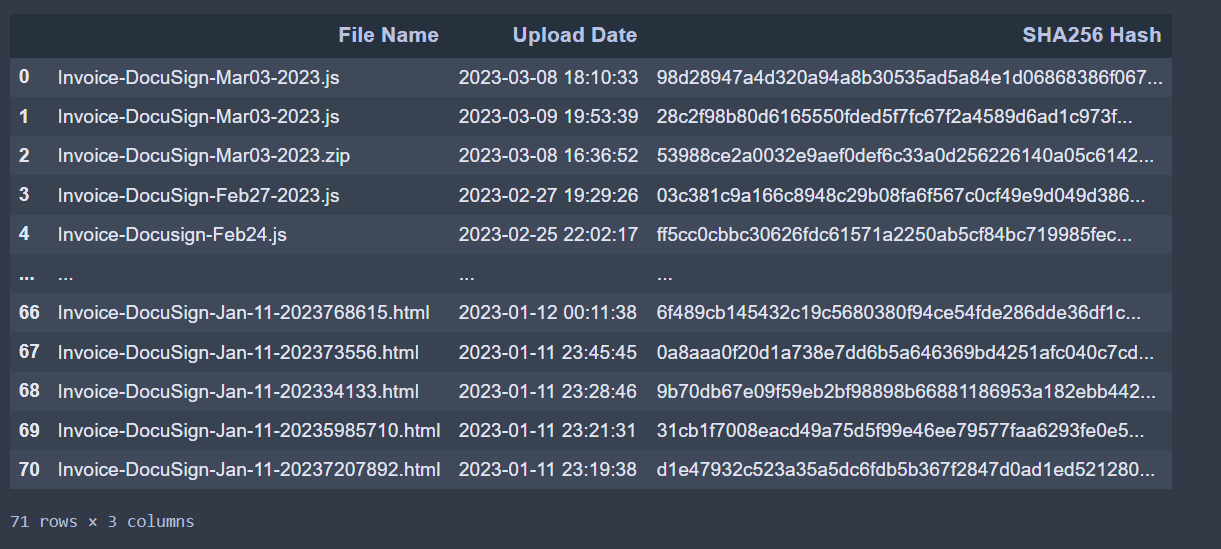Select the Invoice-DocuSign-Mar03-2023.zip file name cell
The width and height of the screenshot is (1221, 549).
(x=204, y=156)
